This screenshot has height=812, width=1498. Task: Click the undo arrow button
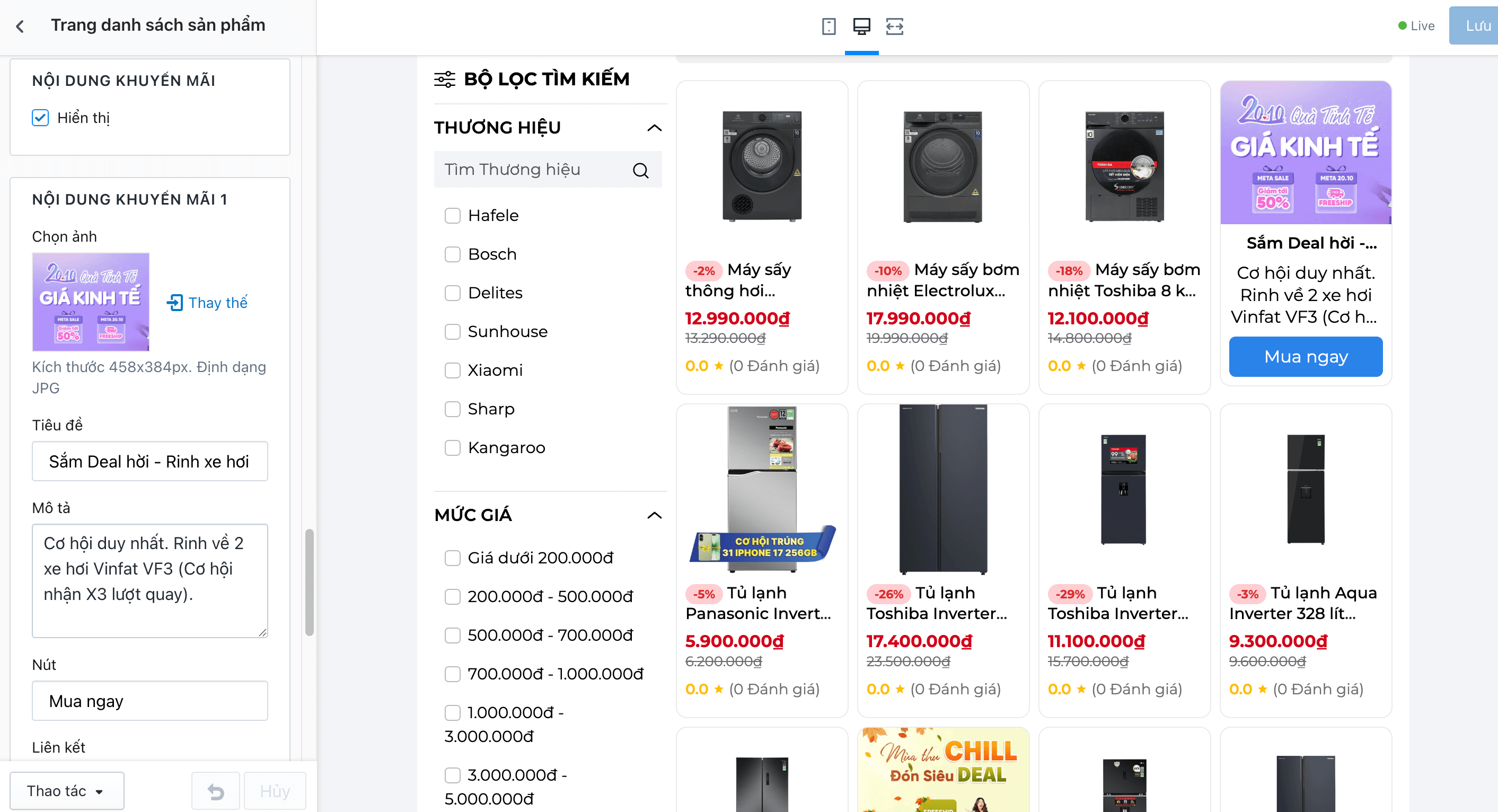(216, 791)
